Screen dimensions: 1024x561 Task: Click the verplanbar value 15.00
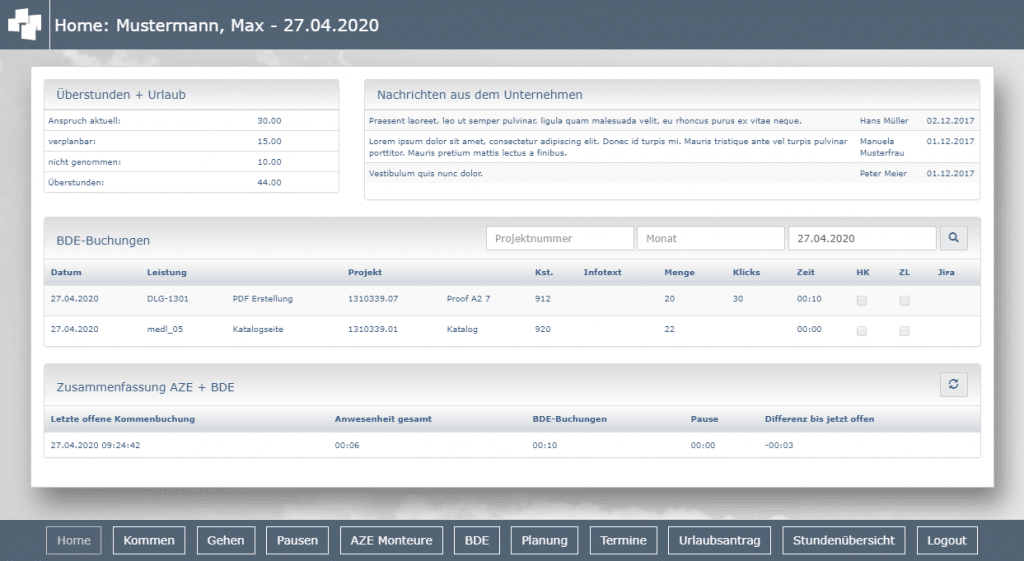coord(269,141)
